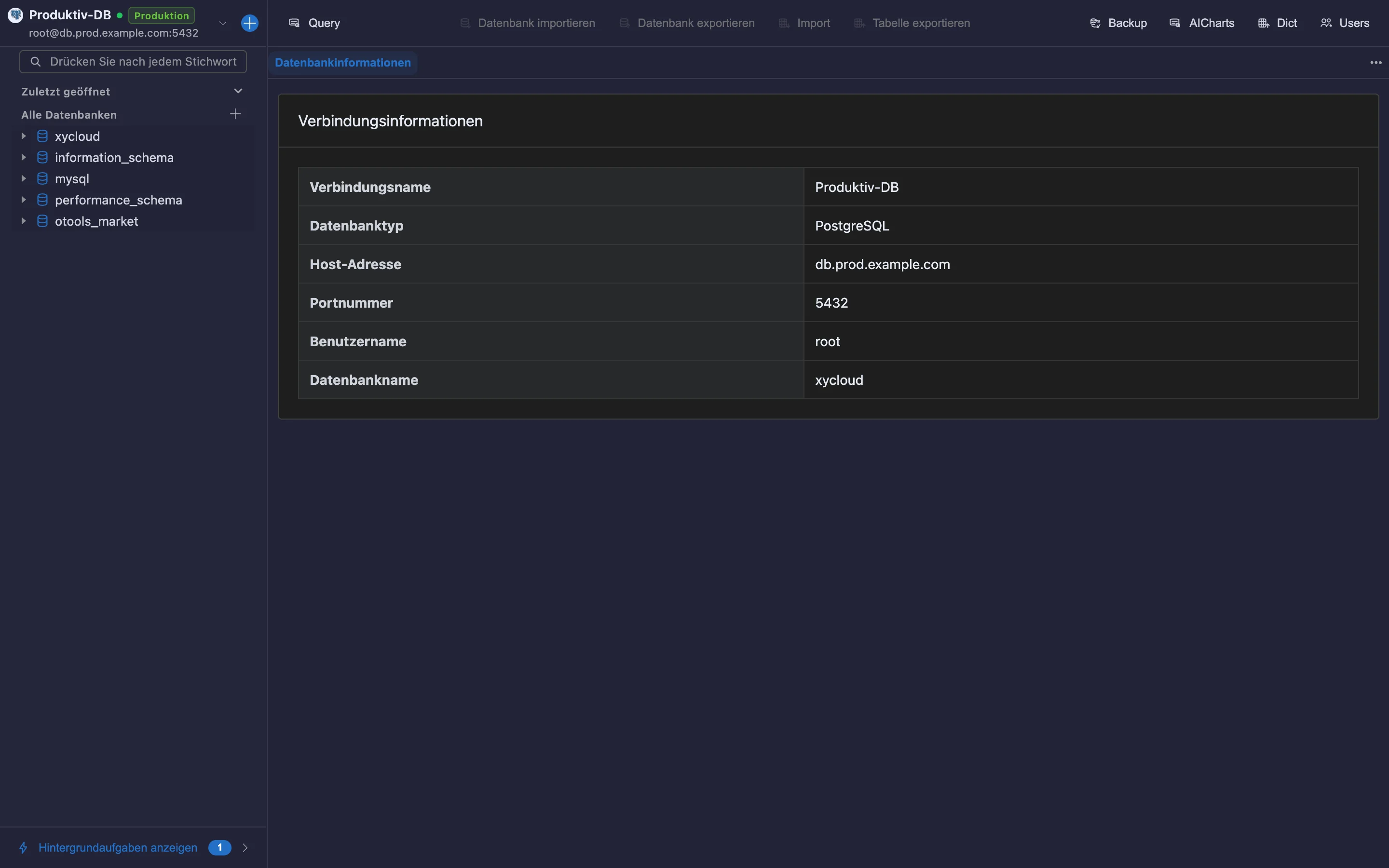Open the Backup tool
Viewport: 1389px width, 868px height.
point(1118,23)
